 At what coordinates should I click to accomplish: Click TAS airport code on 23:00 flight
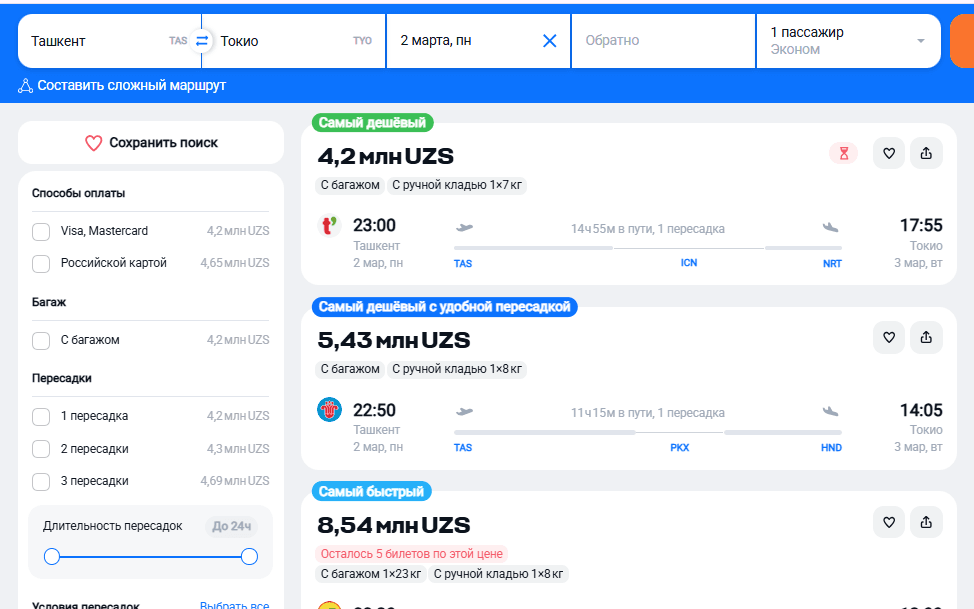tap(463, 263)
